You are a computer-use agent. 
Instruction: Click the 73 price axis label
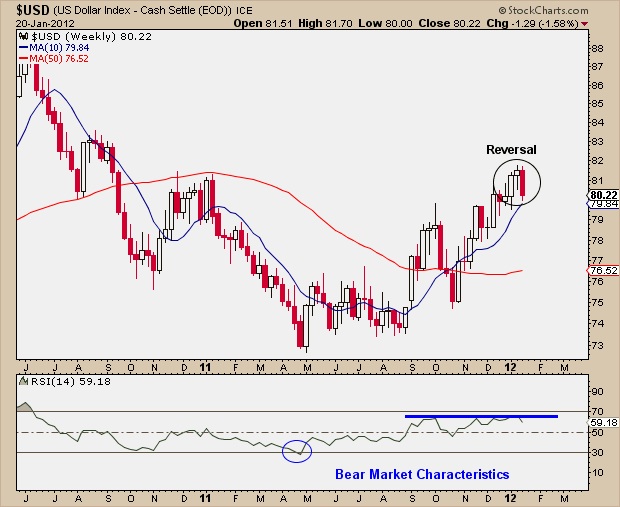(598, 345)
